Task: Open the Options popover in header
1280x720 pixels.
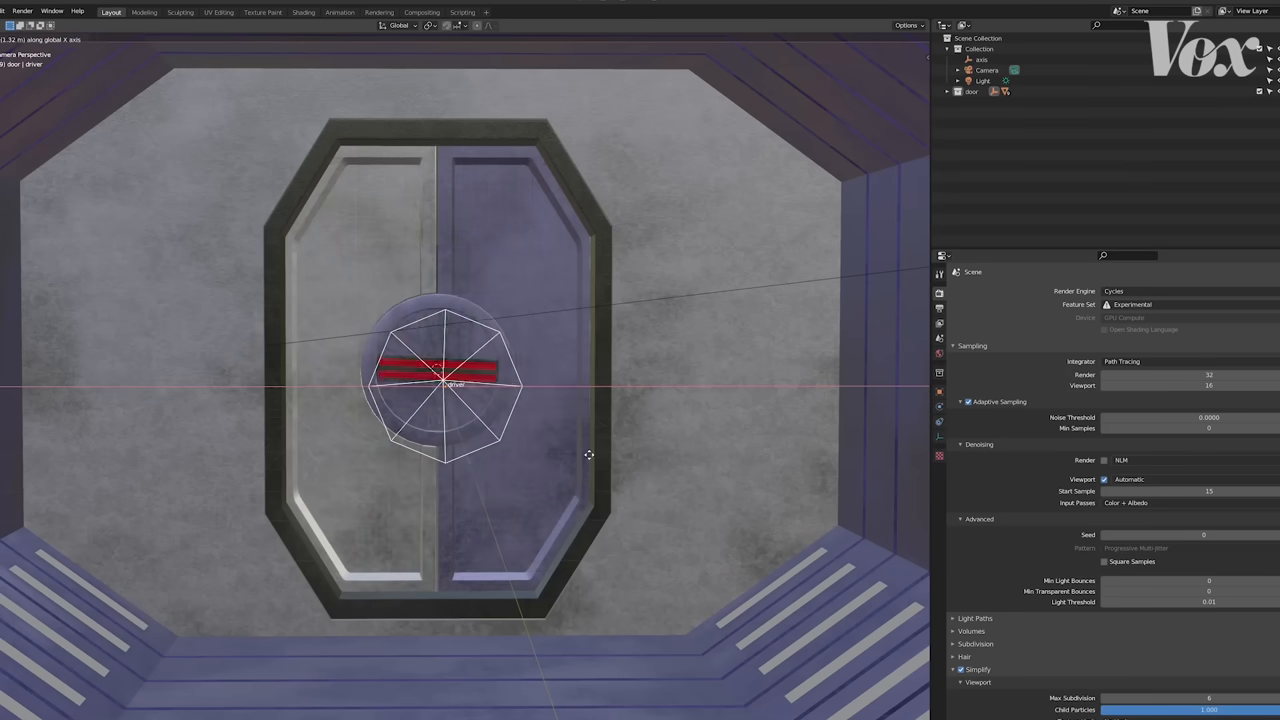Action: click(906, 25)
